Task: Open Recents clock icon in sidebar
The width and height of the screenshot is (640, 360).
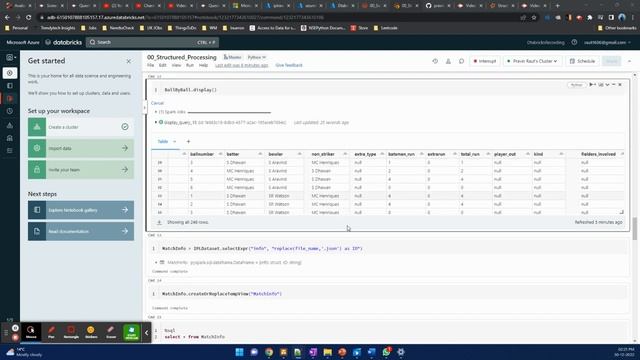Action: [x=10, y=111]
